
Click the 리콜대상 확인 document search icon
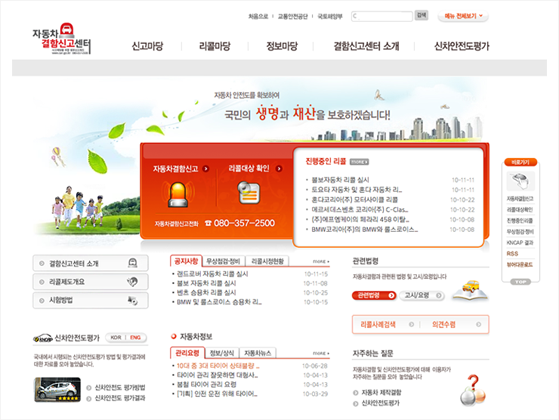pyautogui.click(x=248, y=193)
